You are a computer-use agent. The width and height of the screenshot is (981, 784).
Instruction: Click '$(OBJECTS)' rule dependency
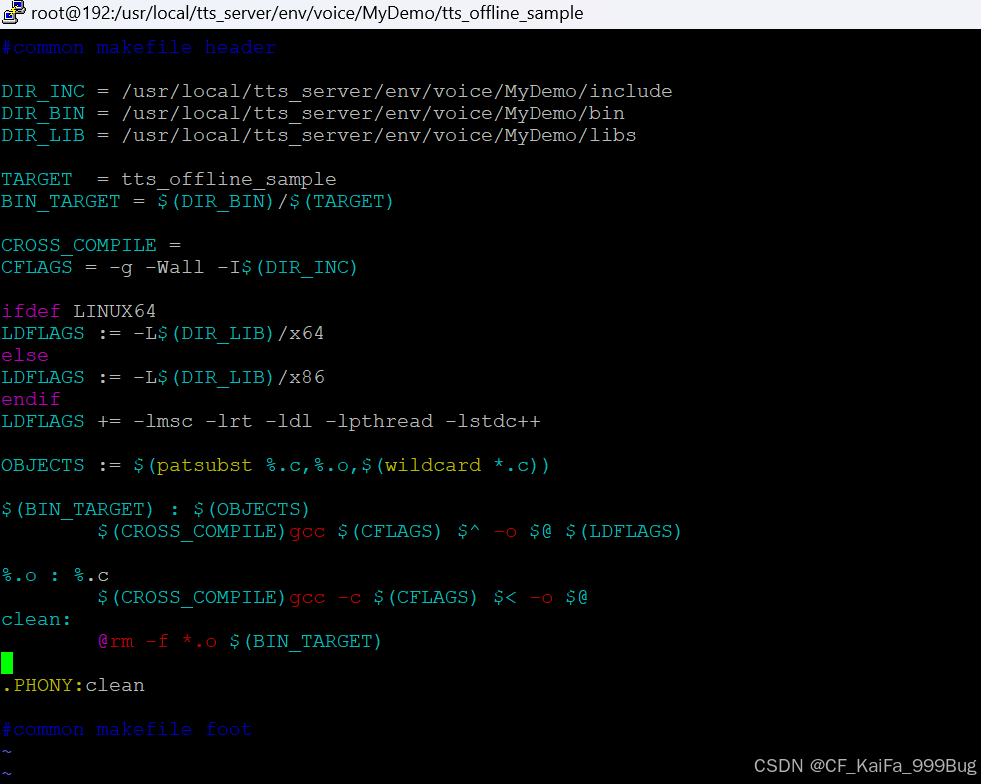click(x=252, y=509)
